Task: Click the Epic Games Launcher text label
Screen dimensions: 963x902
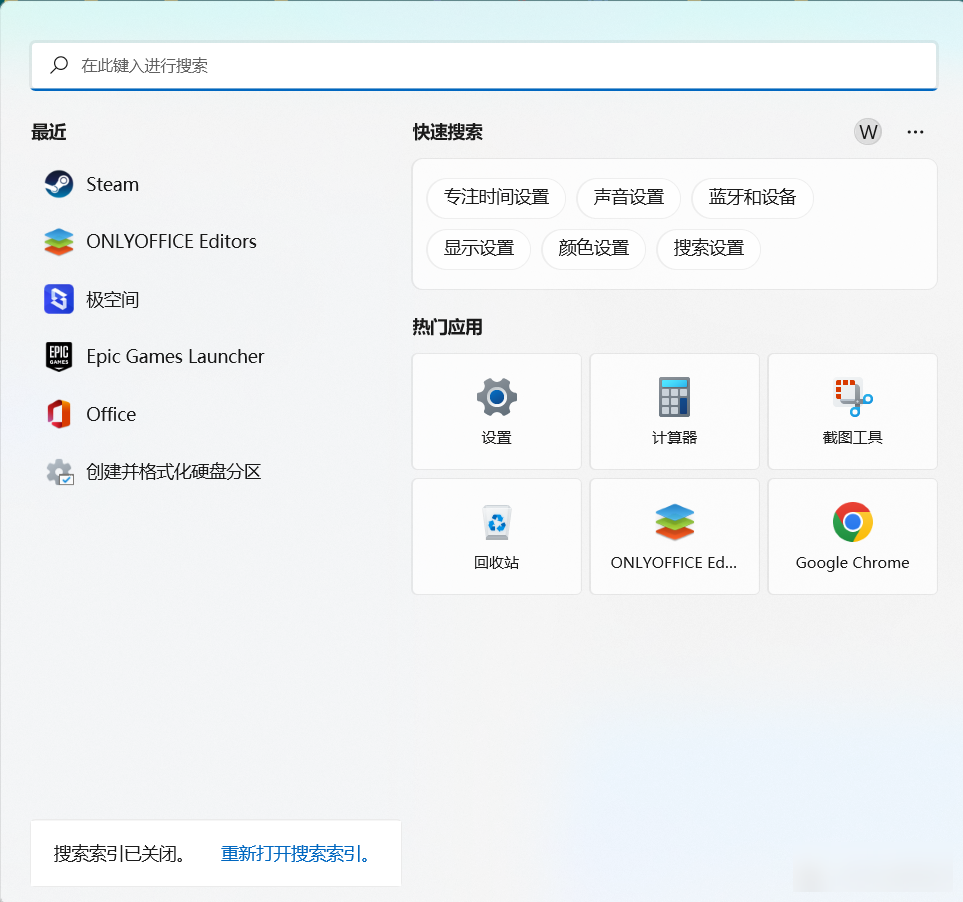Action: pyautogui.click(x=175, y=357)
